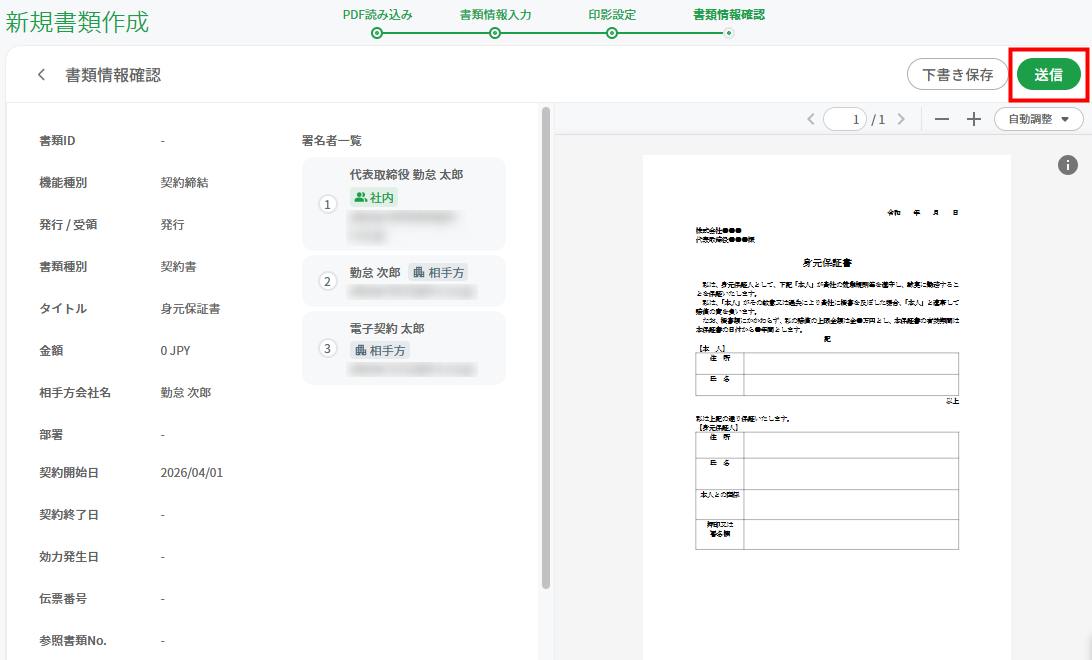Click the 新規書類作成 page heading
The width and height of the screenshot is (1092, 660).
click(77, 22)
